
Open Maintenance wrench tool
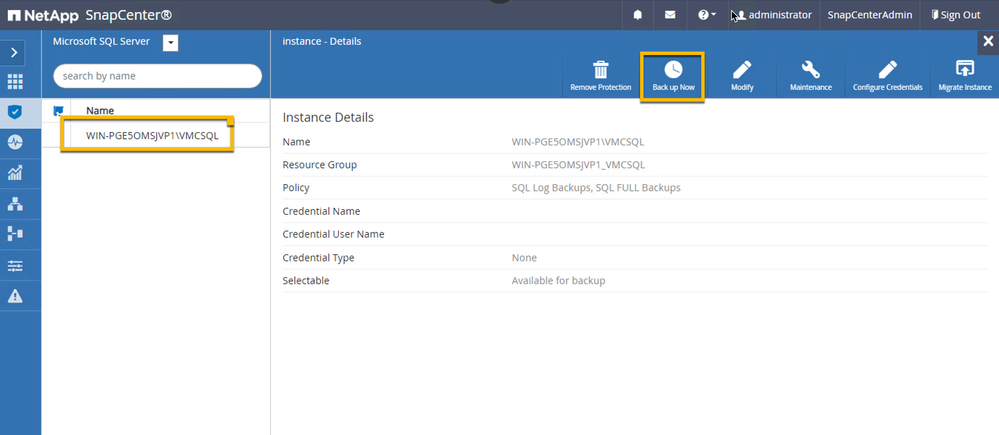[x=810, y=70]
